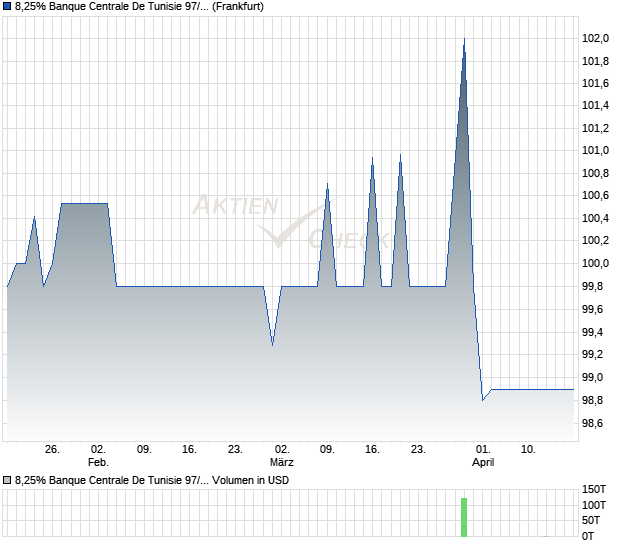Click the volume axis label 100T
This screenshot has height=546, width=620.
(x=594, y=505)
